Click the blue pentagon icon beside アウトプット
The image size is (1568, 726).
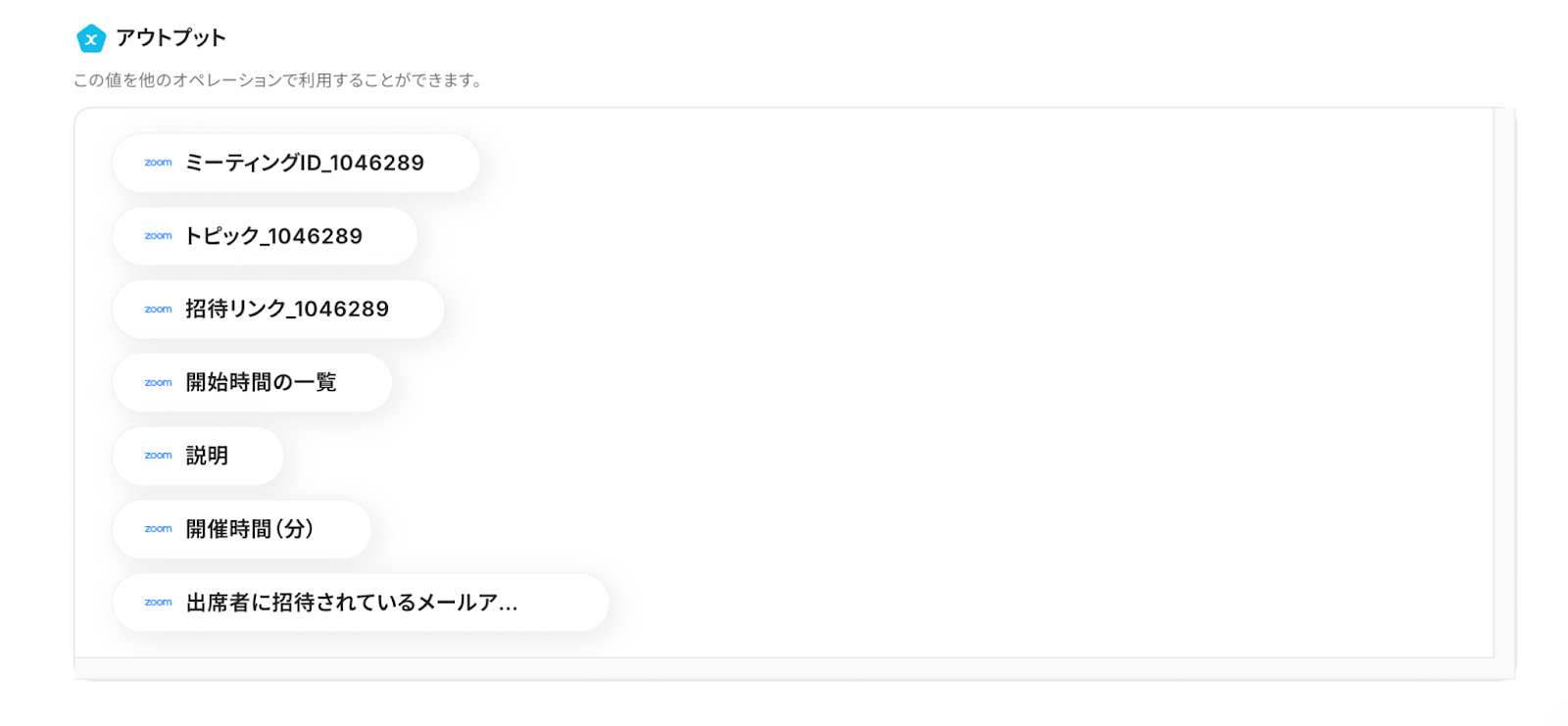[91, 39]
